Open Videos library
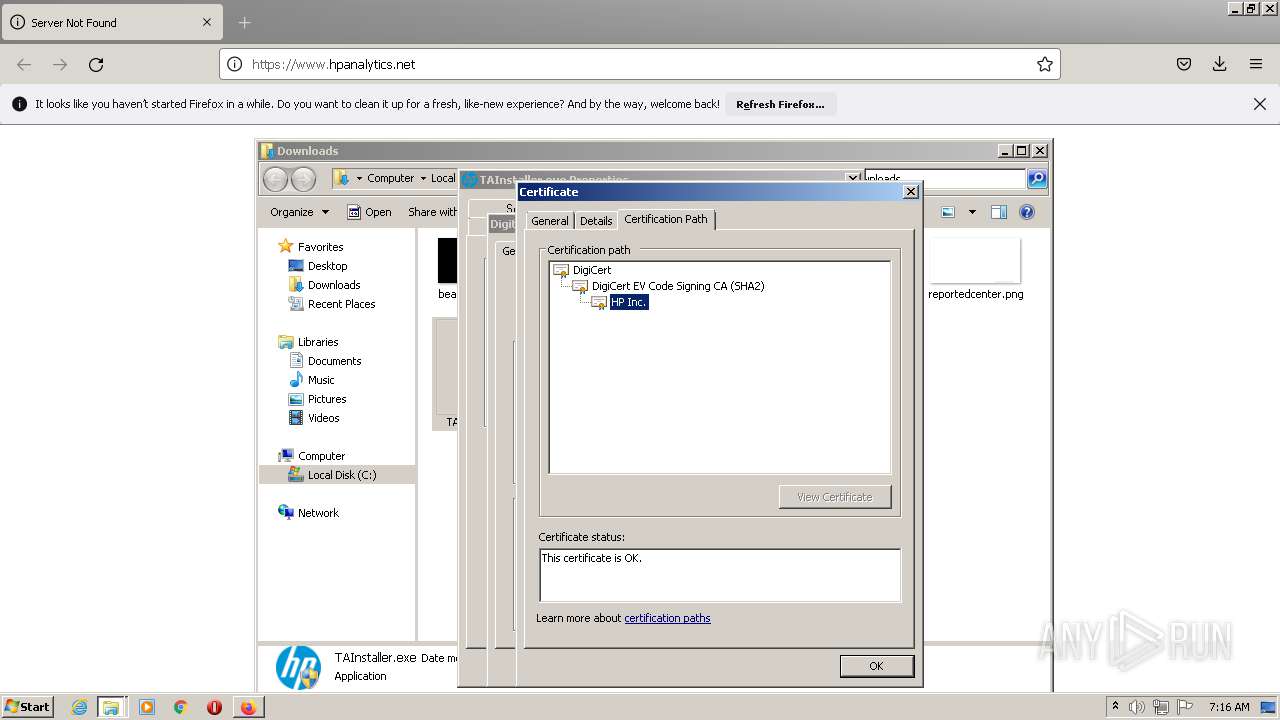The image size is (1280, 720). click(x=323, y=418)
